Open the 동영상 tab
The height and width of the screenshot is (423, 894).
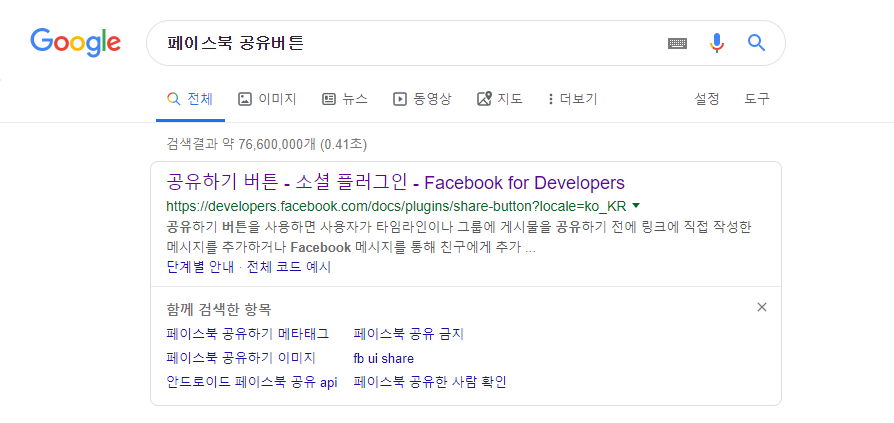[x=422, y=99]
